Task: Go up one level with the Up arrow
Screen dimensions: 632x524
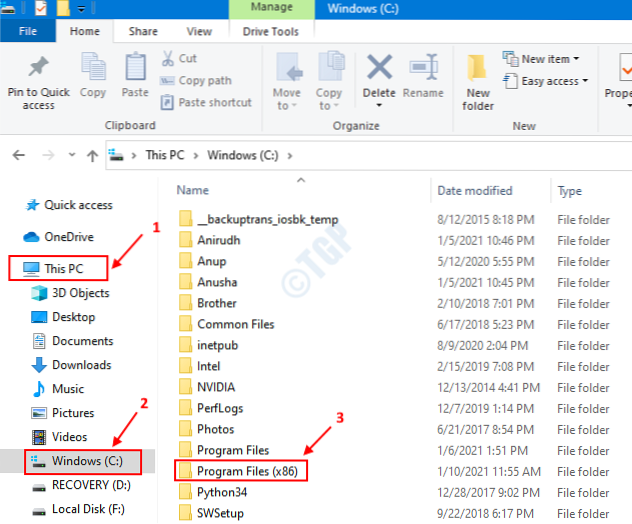Action: pos(93,155)
